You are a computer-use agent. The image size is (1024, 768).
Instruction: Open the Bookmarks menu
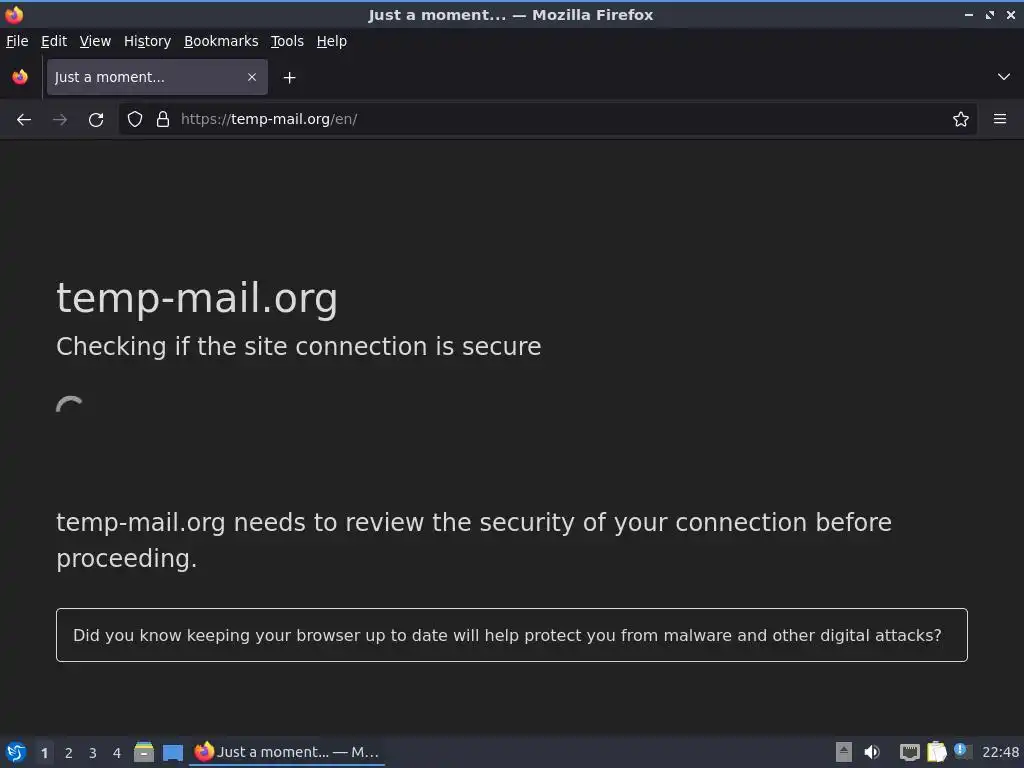click(x=221, y=41)
